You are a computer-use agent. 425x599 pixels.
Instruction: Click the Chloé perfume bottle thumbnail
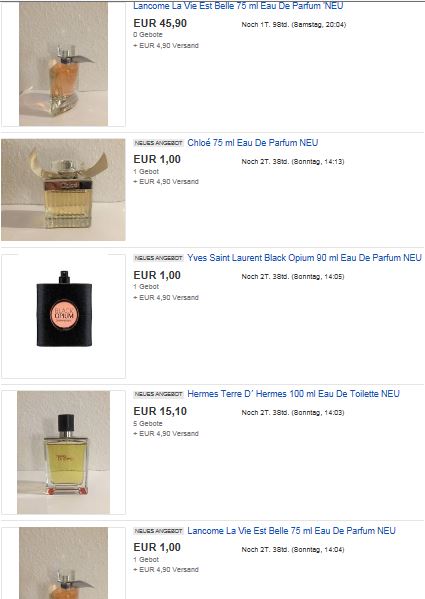tap(63, 189)
